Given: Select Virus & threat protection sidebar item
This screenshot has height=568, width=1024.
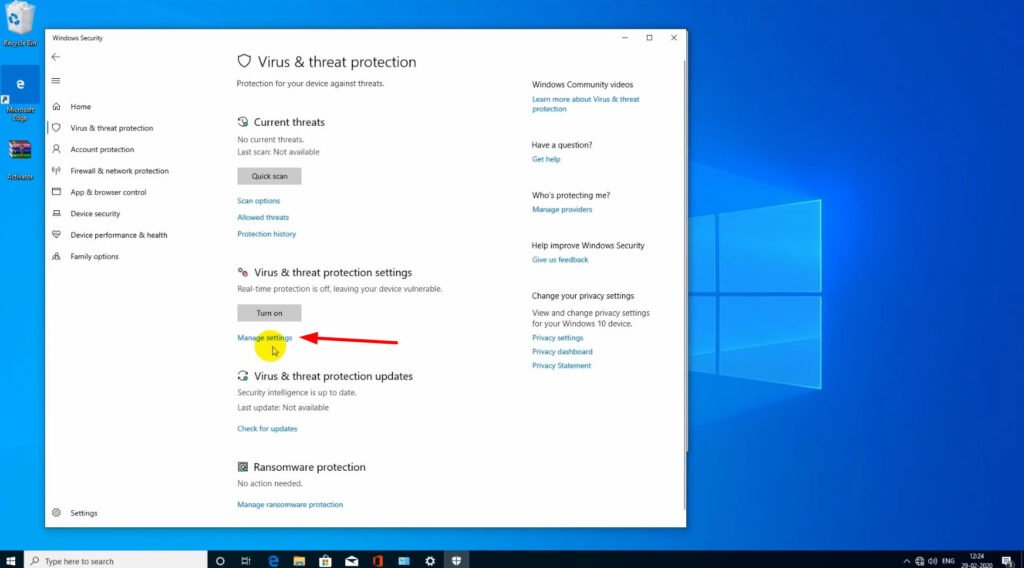Looking at the screenshot, I should pyautogui.click(x=112, y=128).
